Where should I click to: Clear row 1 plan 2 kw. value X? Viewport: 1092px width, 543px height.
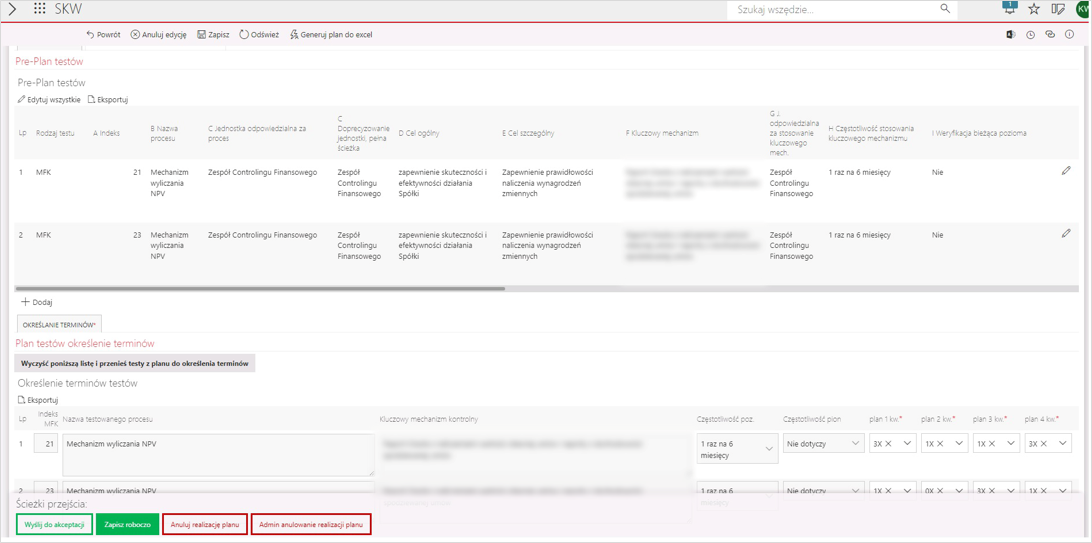coord(939,443)
